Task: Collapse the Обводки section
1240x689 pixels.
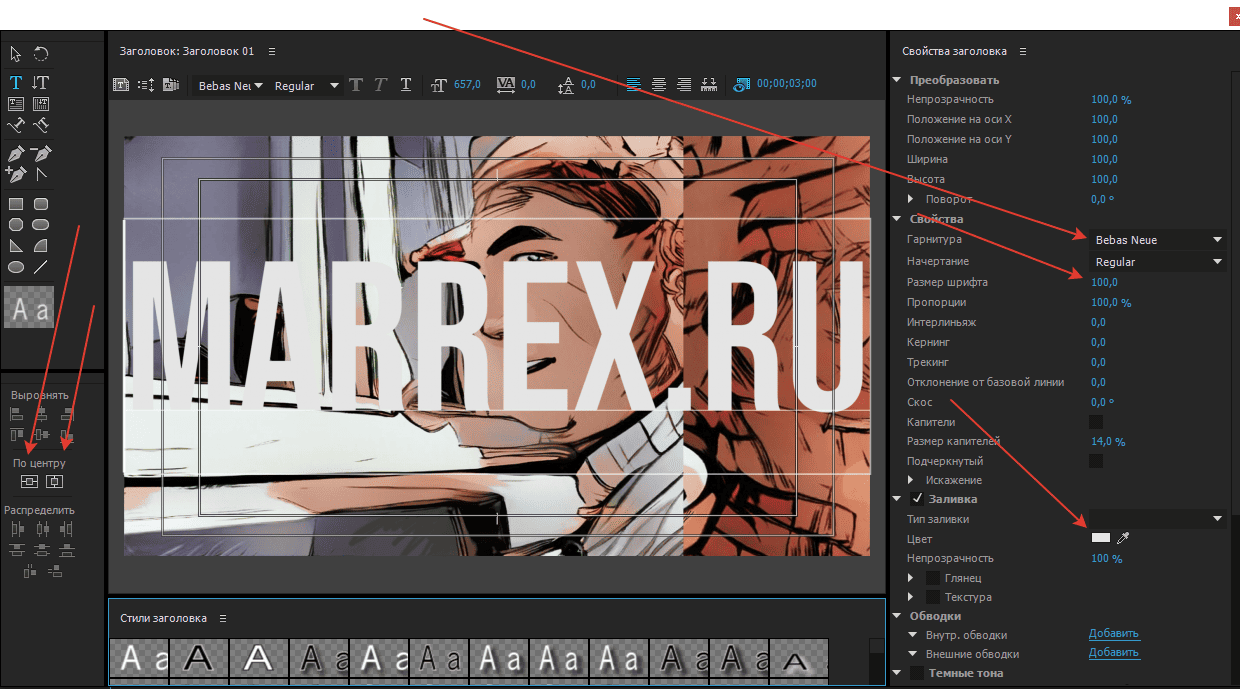Action: click(897, 616)
